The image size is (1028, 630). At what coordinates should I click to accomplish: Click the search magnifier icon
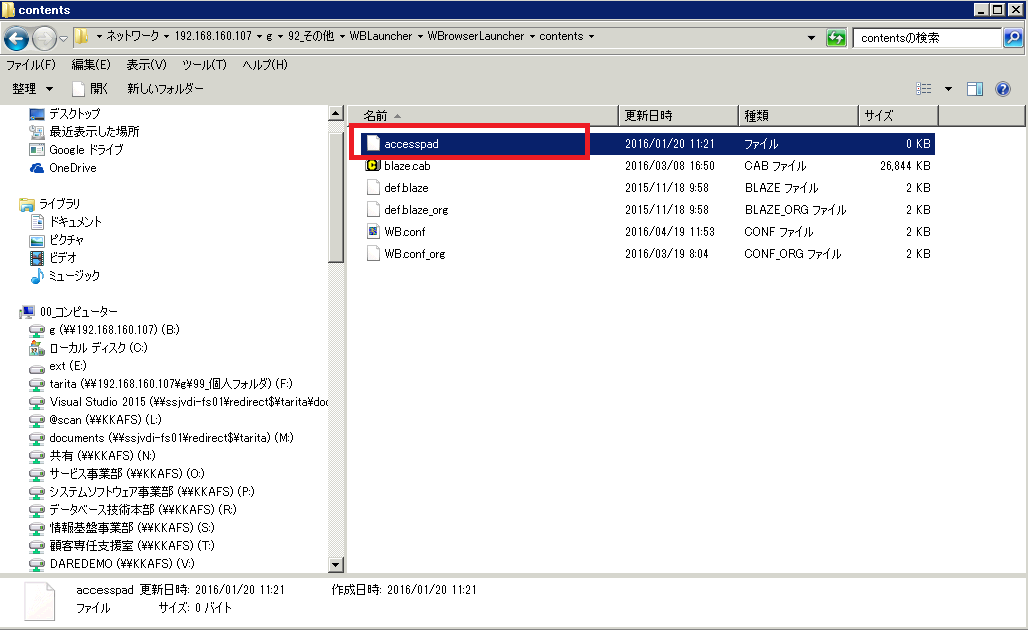pos(1012,38)
